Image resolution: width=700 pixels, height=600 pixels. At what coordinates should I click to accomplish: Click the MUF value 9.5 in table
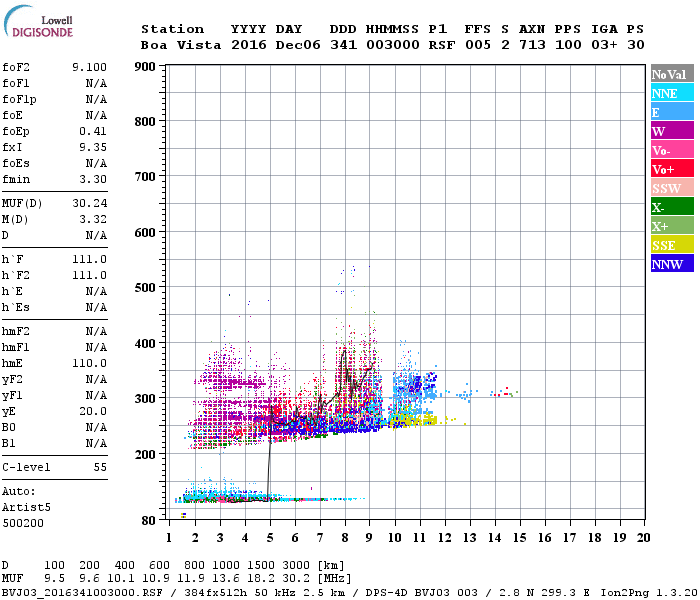click(54, 579)
